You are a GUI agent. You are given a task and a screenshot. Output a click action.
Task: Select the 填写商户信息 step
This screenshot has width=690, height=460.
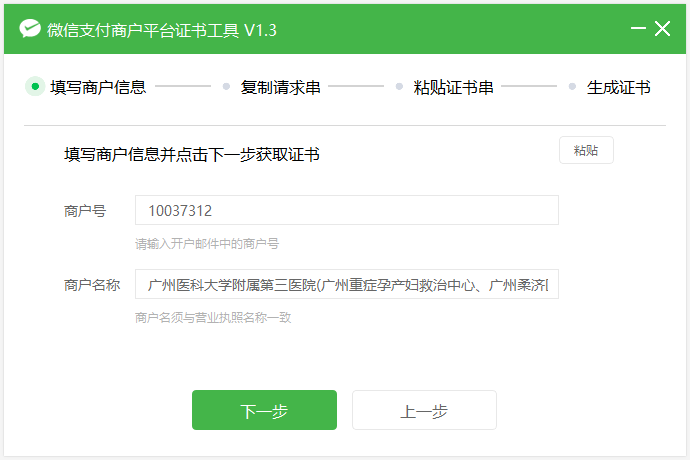coord(98,87)
